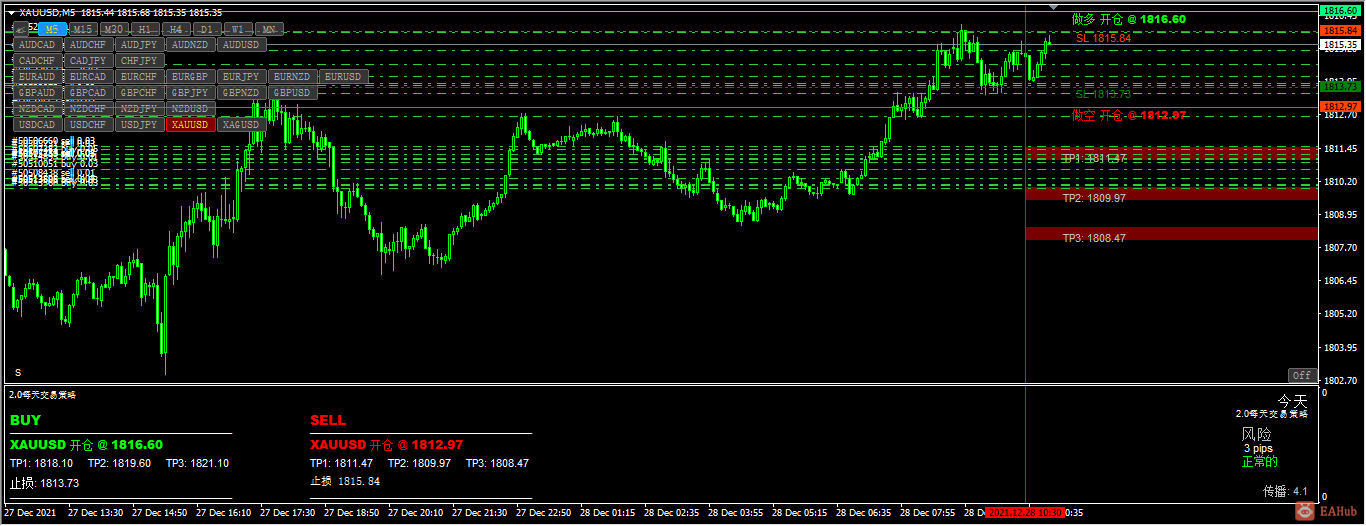Click the TP3: 1808.47 dark red zone

(1173, 234)
